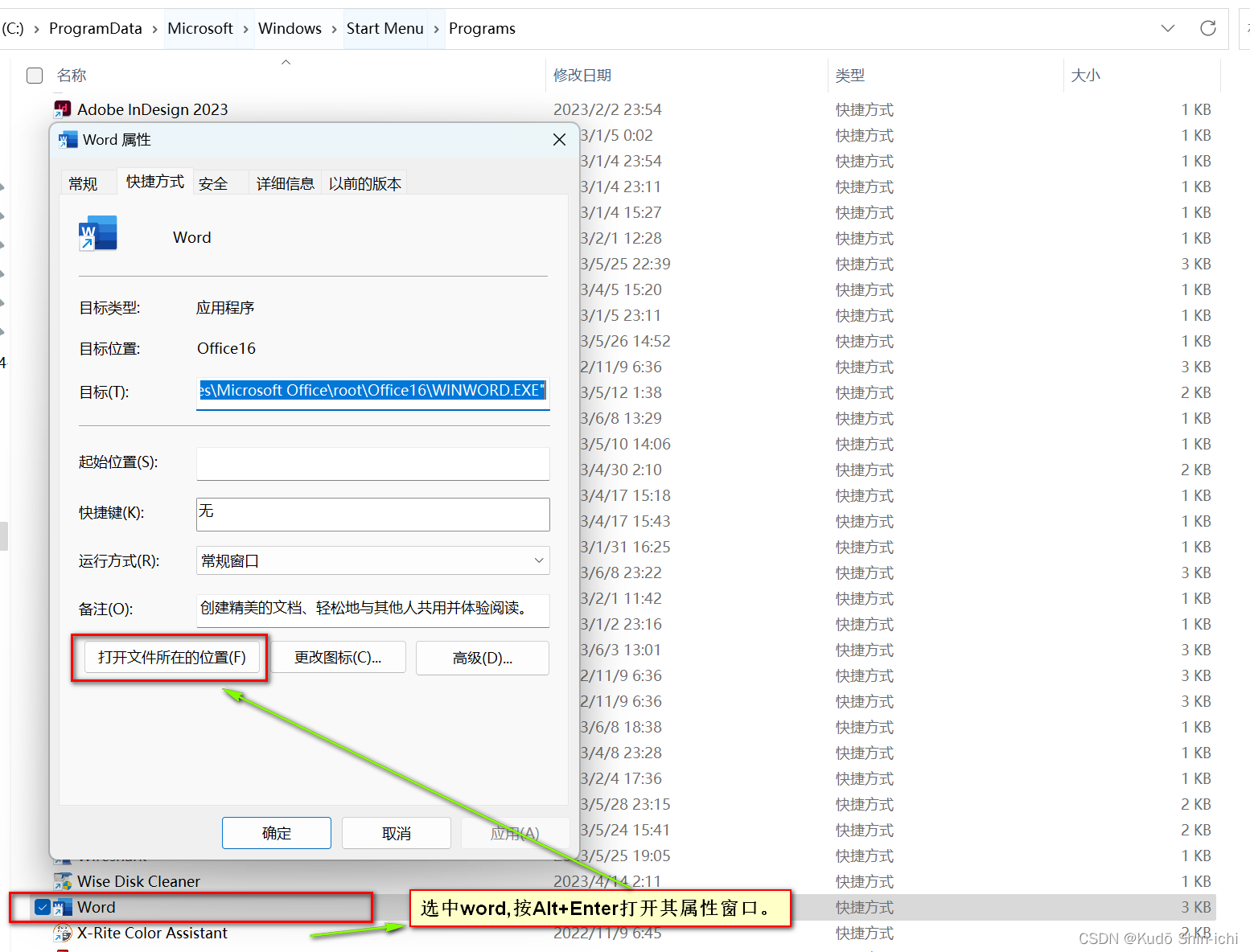Go to ProgramData in the address bar
The width and height of the screenshot is (1250, 952).
pyautogui.click(x=95, y=28)
